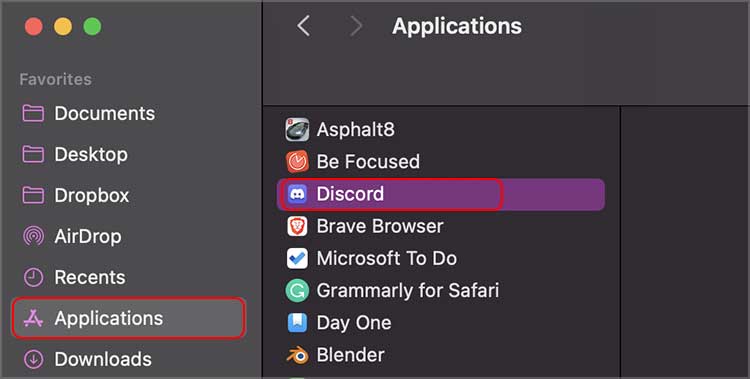Select Applications in the sidebar

point(129,318)
